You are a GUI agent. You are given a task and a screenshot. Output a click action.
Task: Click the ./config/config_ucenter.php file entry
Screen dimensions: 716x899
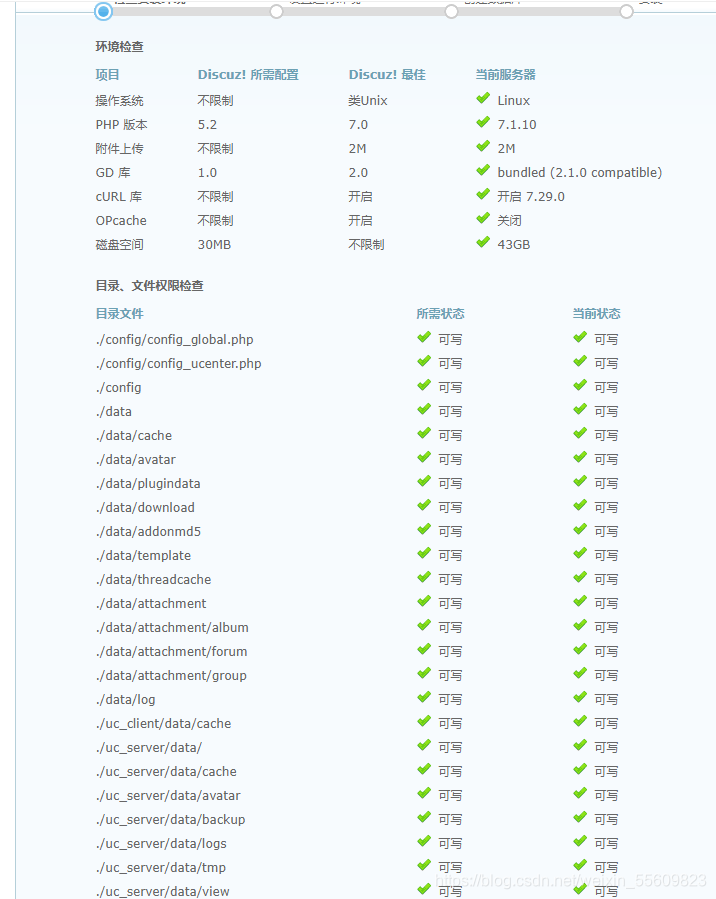pos(179,364)
